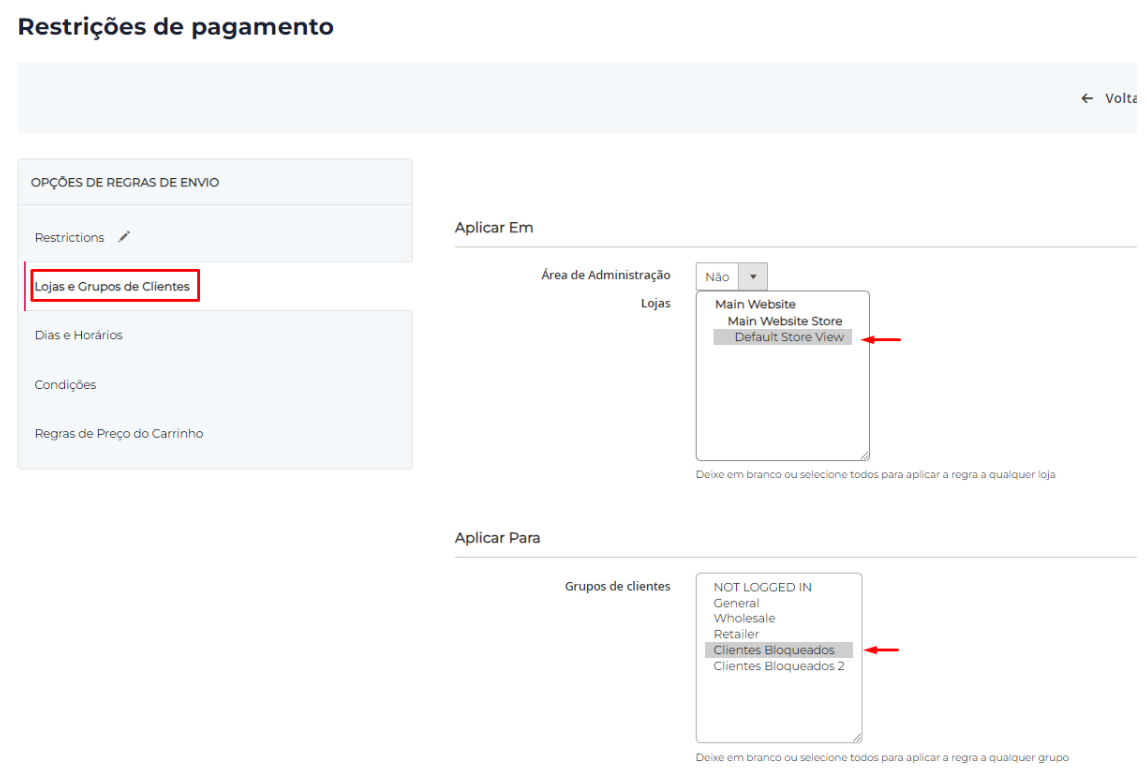Select Clientes Bloqueados group
Screen dimensions: 1147x778
(773, 650)
